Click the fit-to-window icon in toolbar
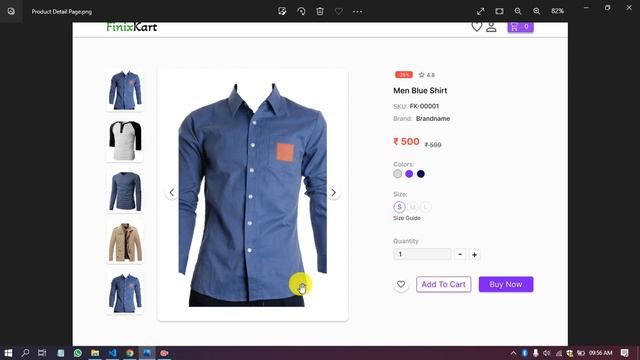The height and width of the screenshot is (360, 640). pyautogui.click(x=499, y=11)
